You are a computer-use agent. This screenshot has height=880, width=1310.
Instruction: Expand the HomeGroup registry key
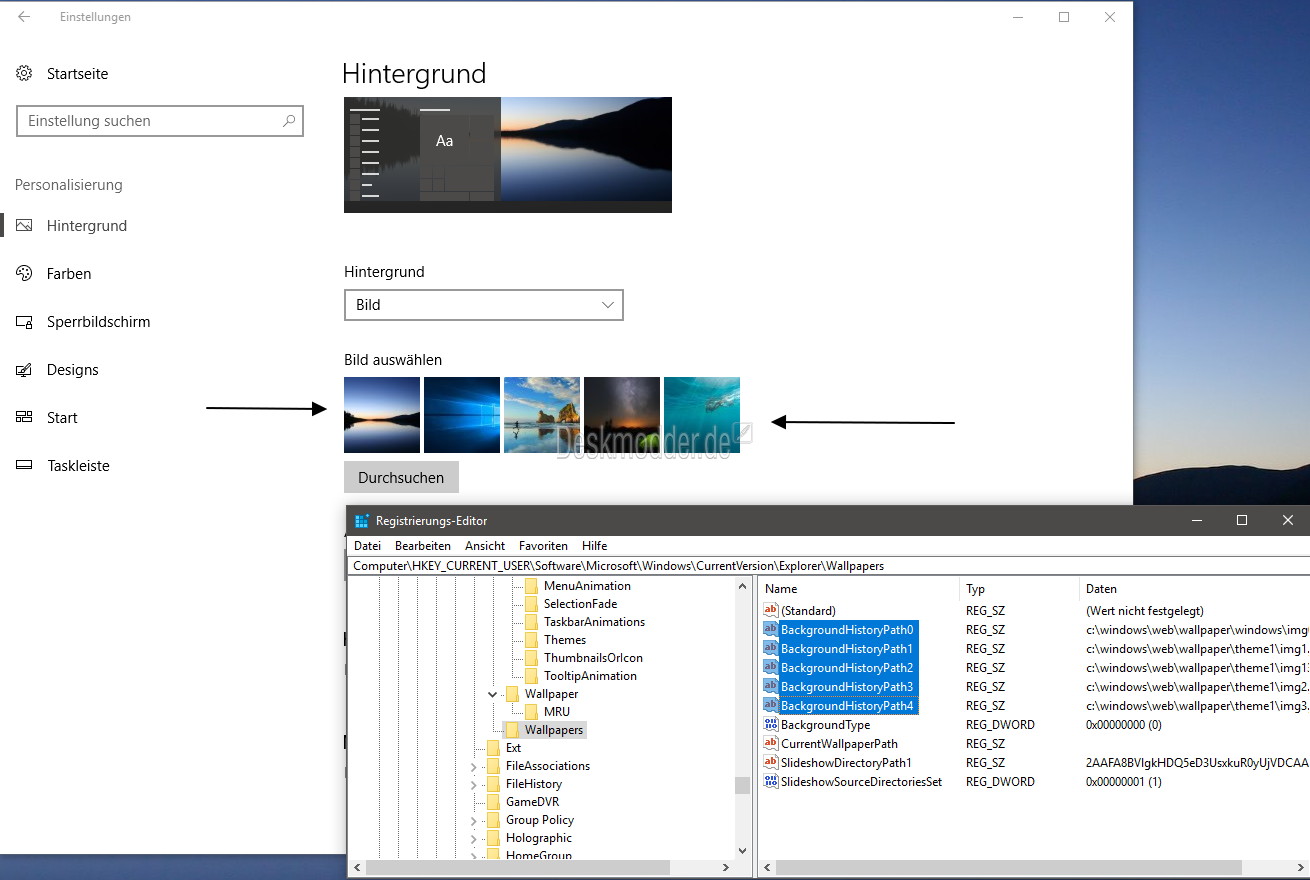tap(473, 856)
